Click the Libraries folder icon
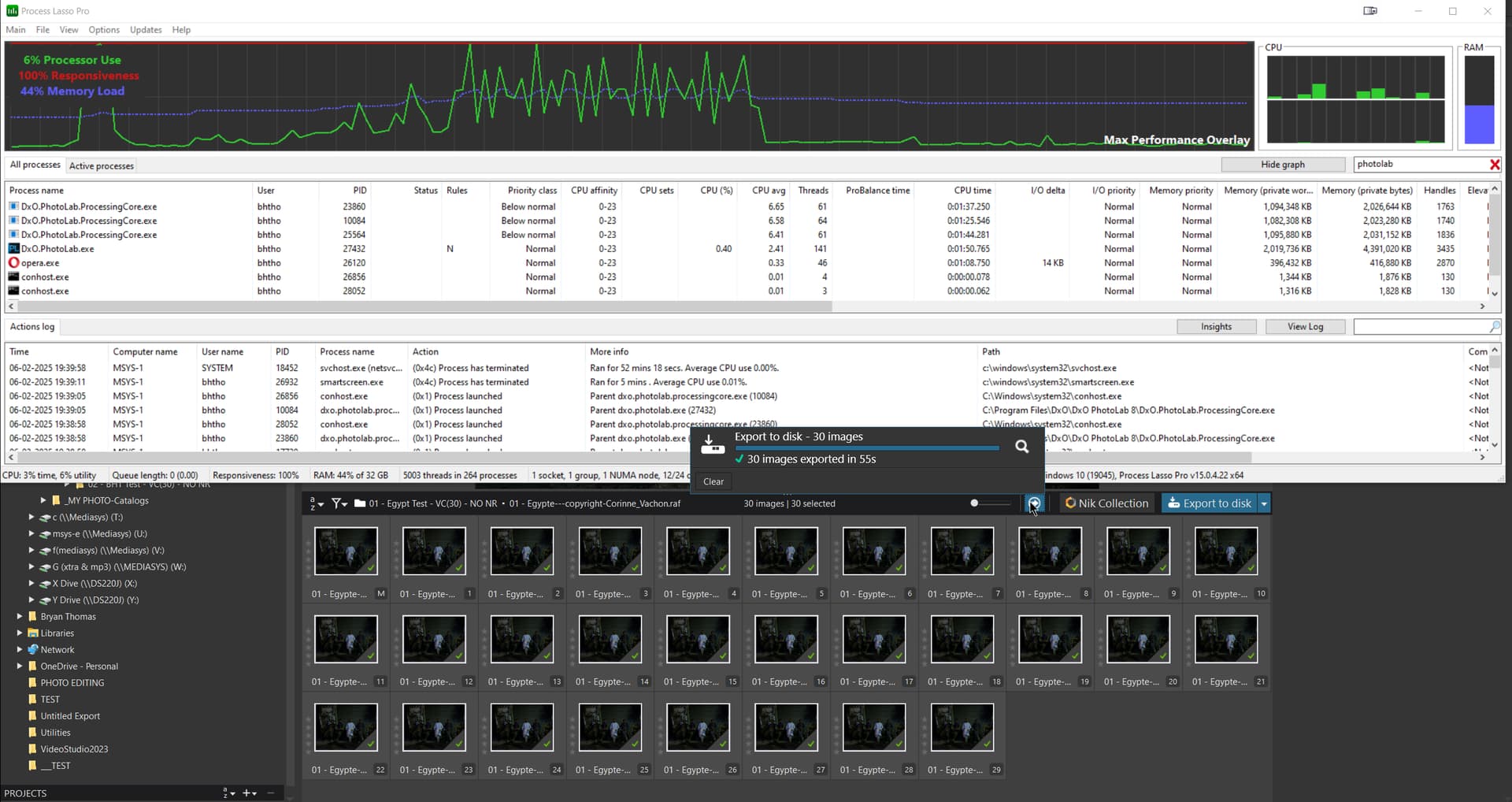 [x=33, y=633]
